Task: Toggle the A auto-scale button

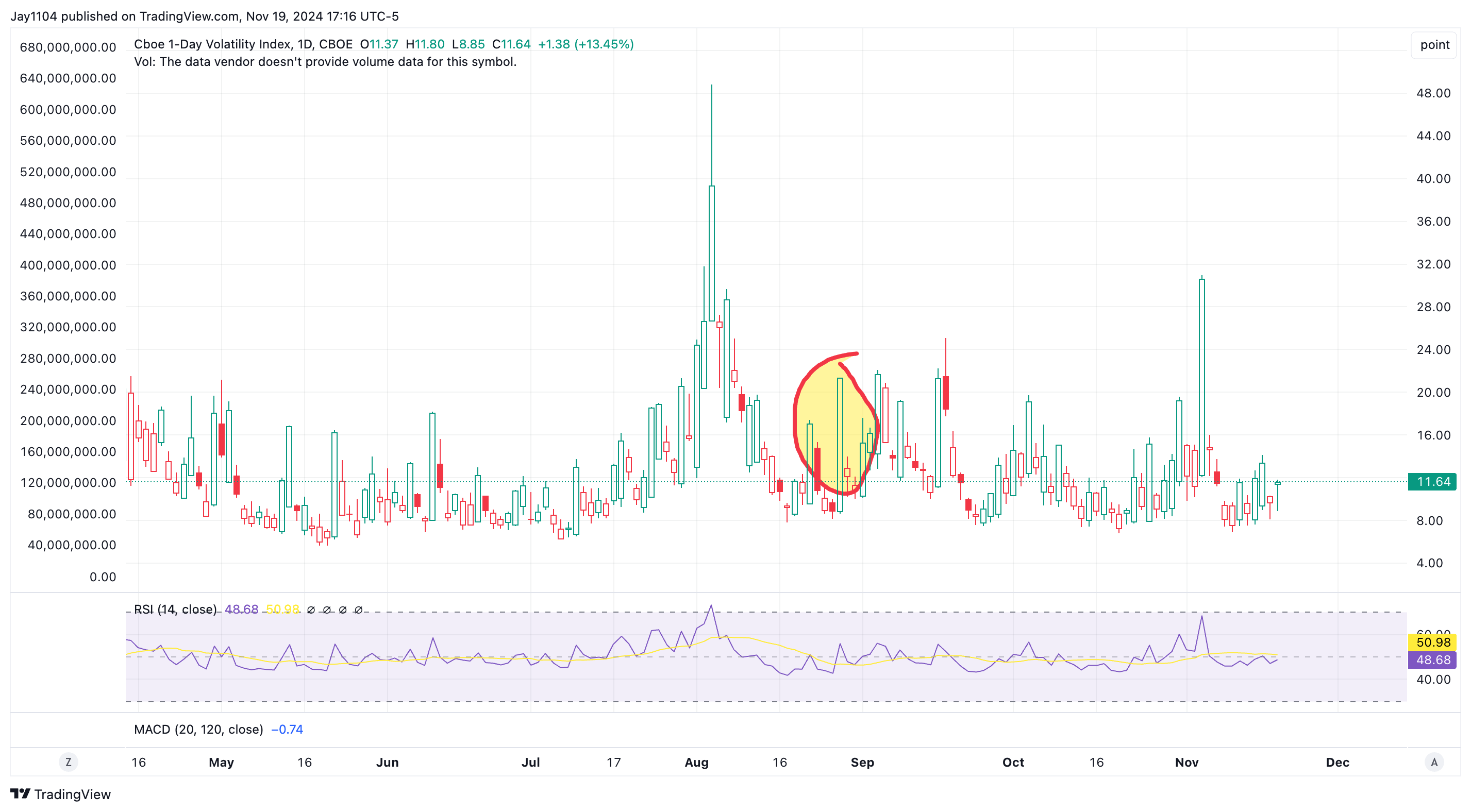Action: tap(1434, 762)
